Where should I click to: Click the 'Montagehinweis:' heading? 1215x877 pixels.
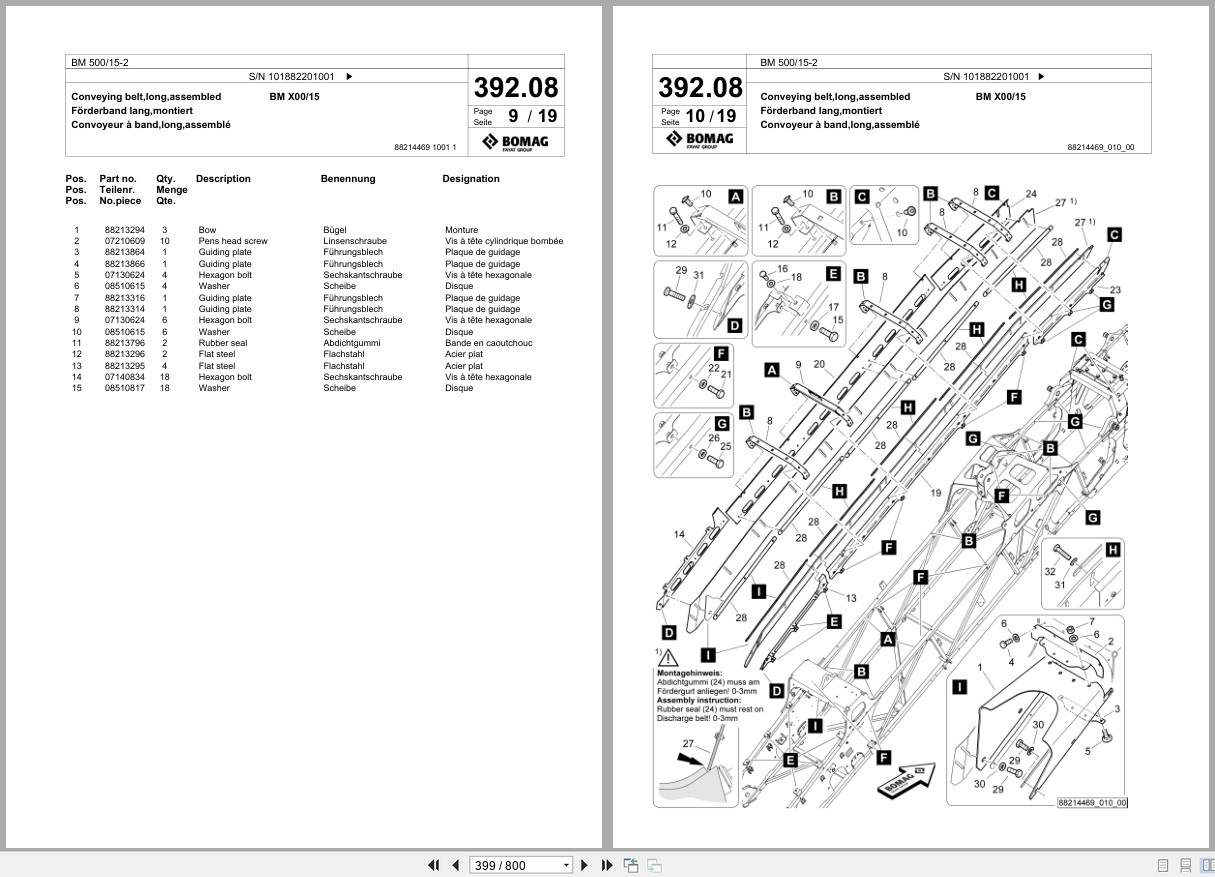(x=690, y=674)
